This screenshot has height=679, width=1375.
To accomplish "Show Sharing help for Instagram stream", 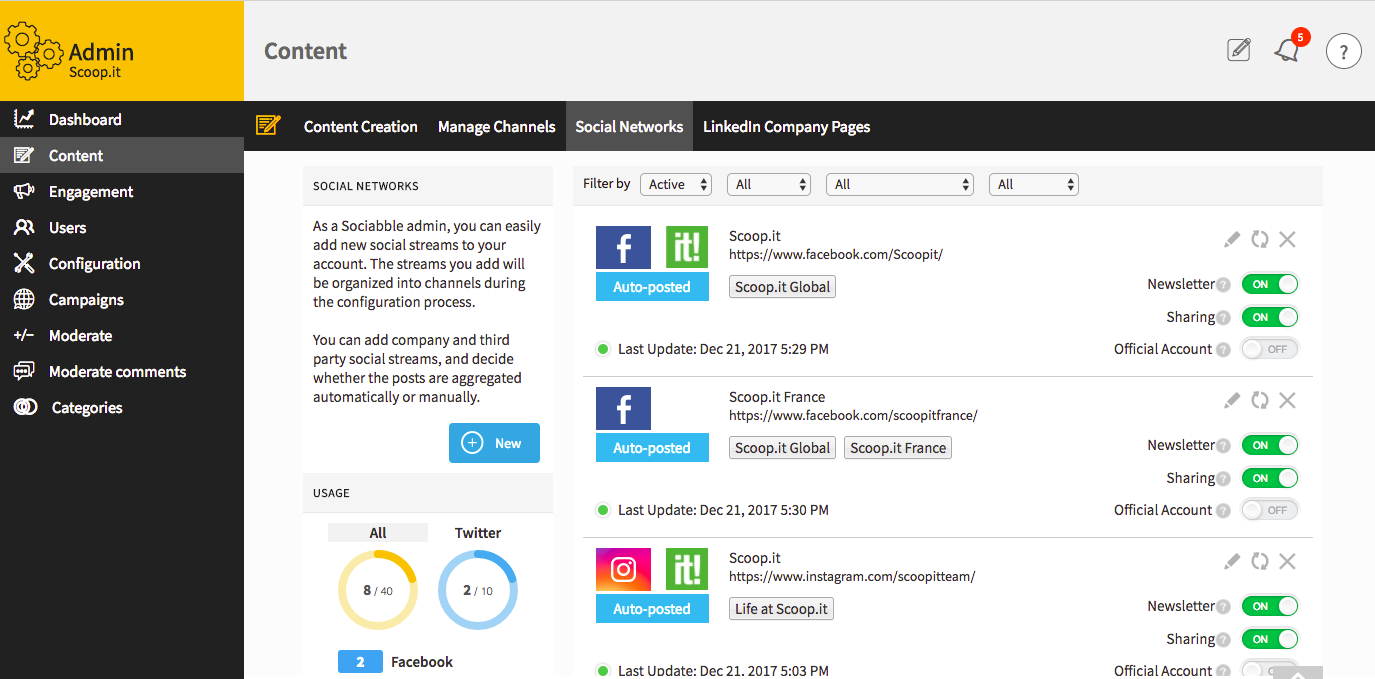I will 1223,640.
